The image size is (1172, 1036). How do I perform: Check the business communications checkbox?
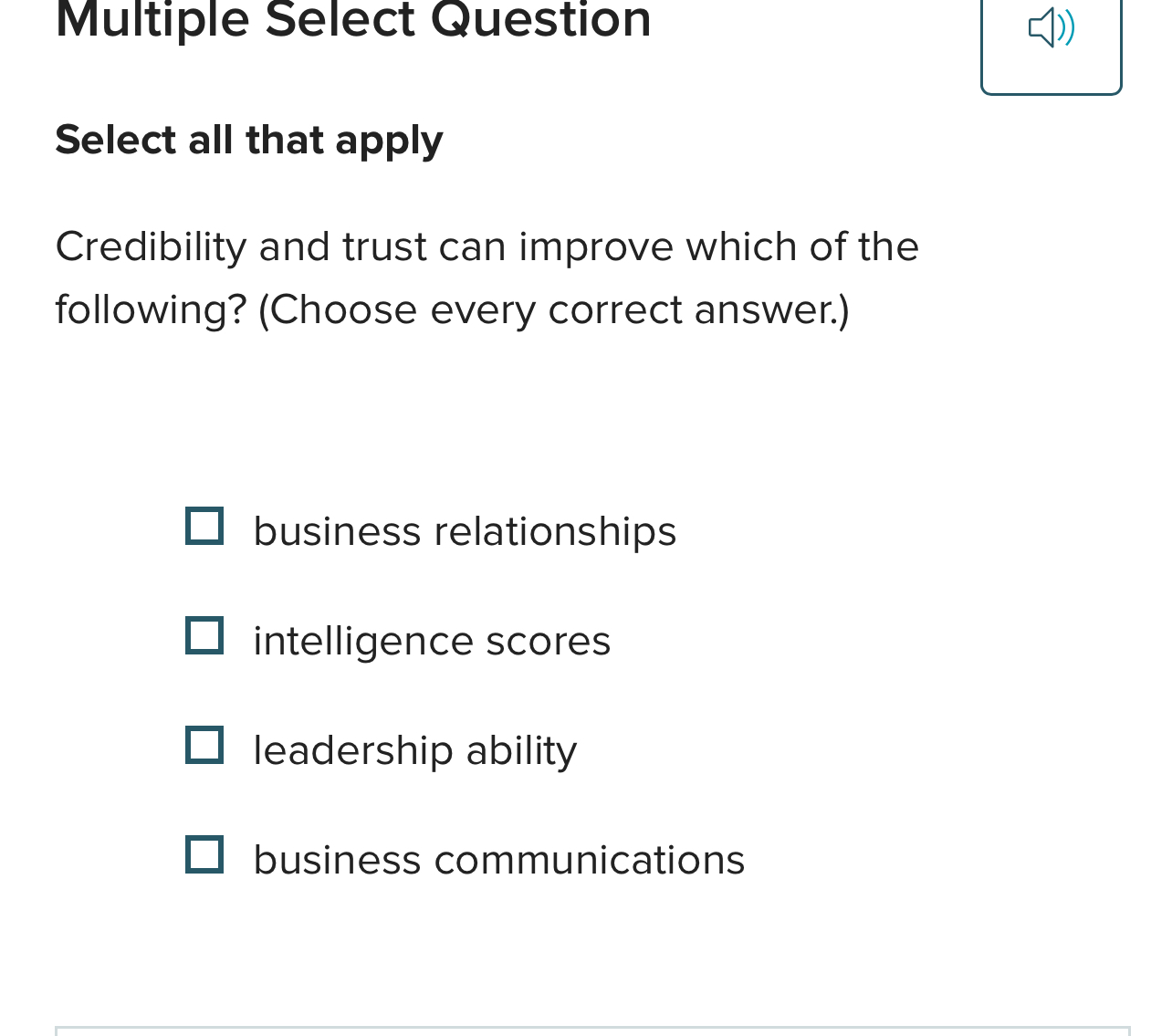(x=204, y=856)
